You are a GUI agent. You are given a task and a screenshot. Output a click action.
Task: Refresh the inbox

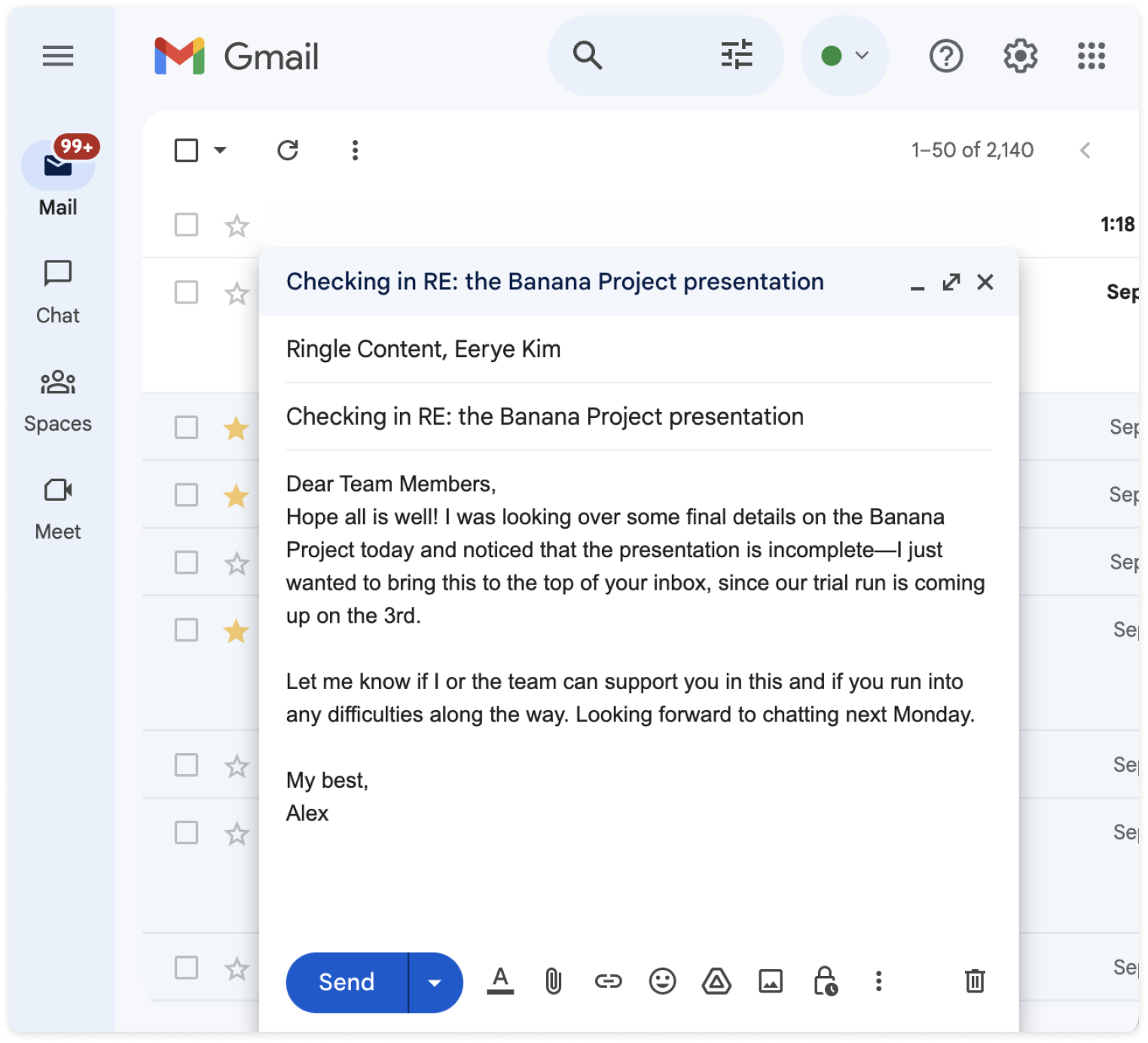point(288,151)
